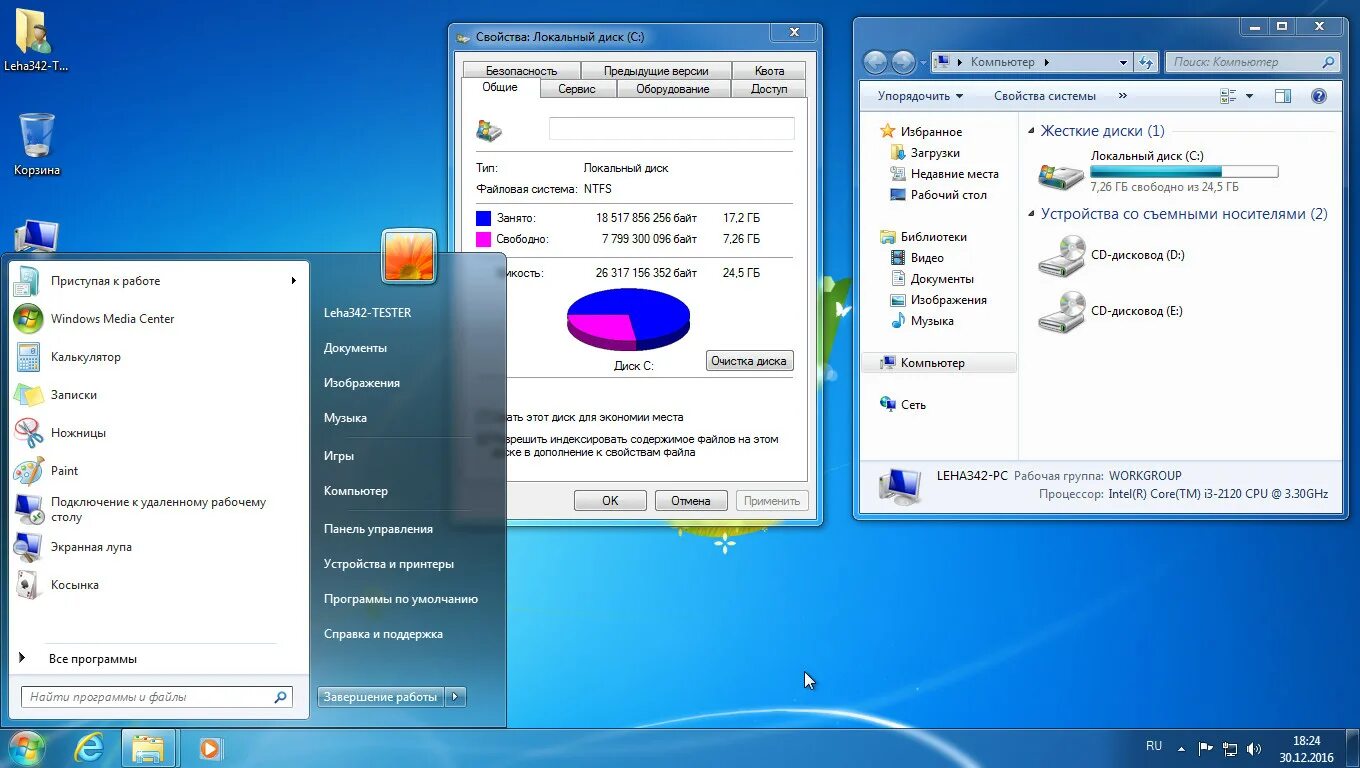
Task: Click Отмена in disk properties dialog
Action: [x=691, y=501]
